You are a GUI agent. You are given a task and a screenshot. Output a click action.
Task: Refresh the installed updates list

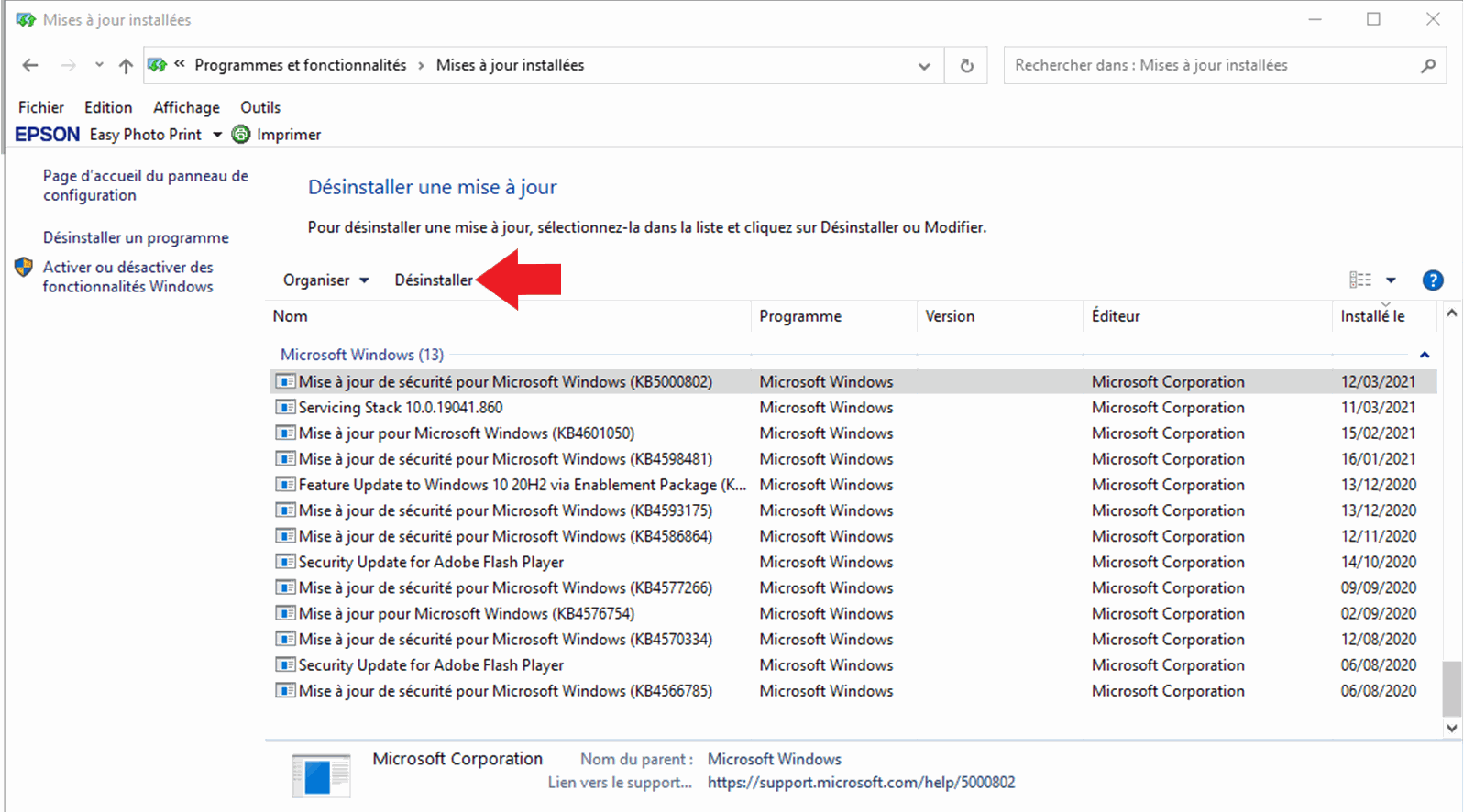point(966,66)
